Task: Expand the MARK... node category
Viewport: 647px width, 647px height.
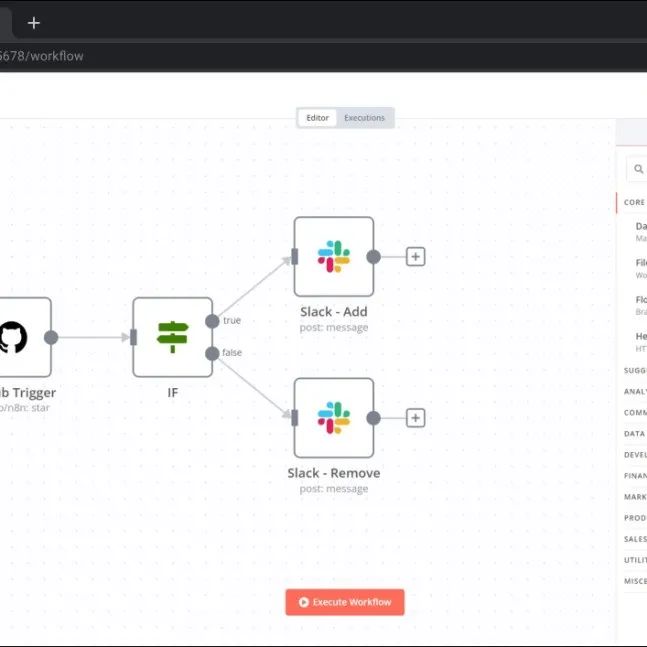Action: (635, 497)
